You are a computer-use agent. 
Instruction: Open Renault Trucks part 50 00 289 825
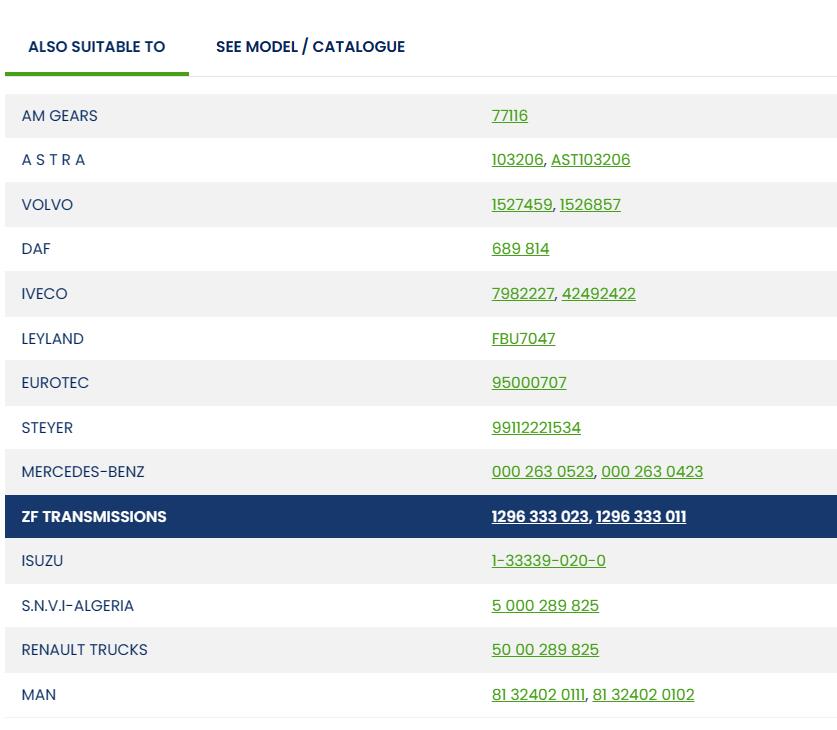click(x=545, y=650)
